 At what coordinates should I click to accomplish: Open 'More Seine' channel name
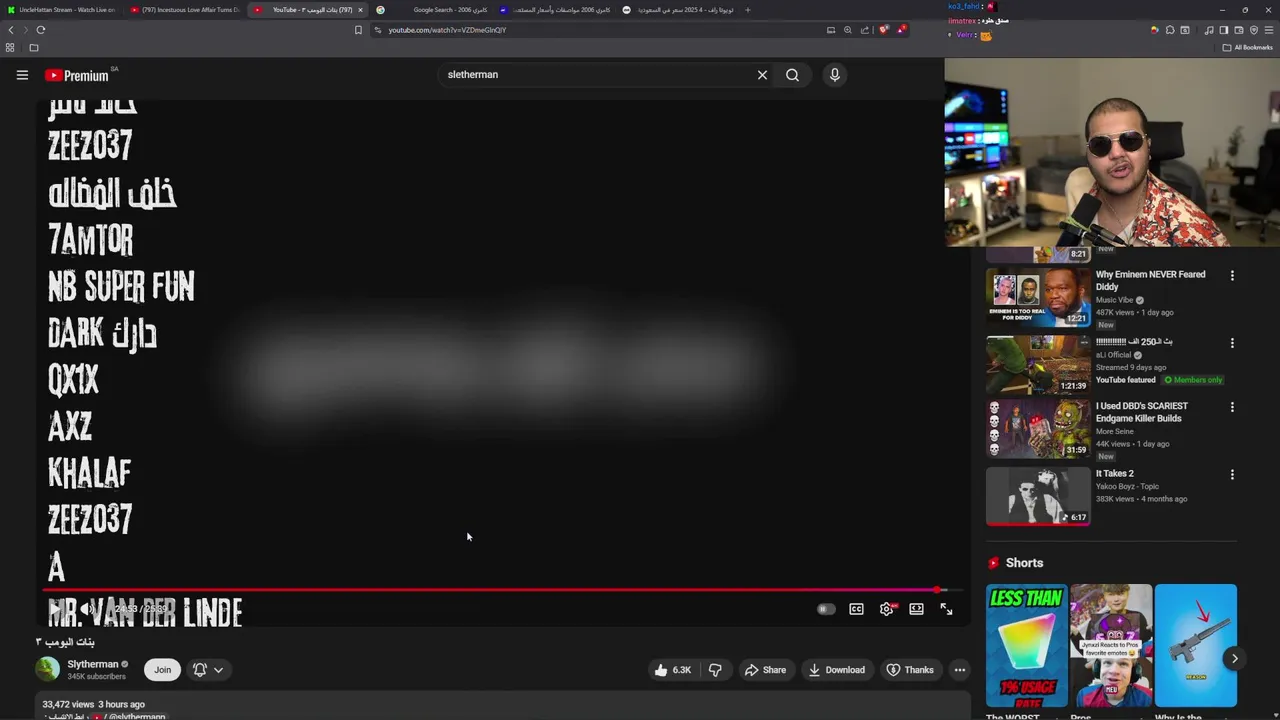click(x=1114, y=431)
